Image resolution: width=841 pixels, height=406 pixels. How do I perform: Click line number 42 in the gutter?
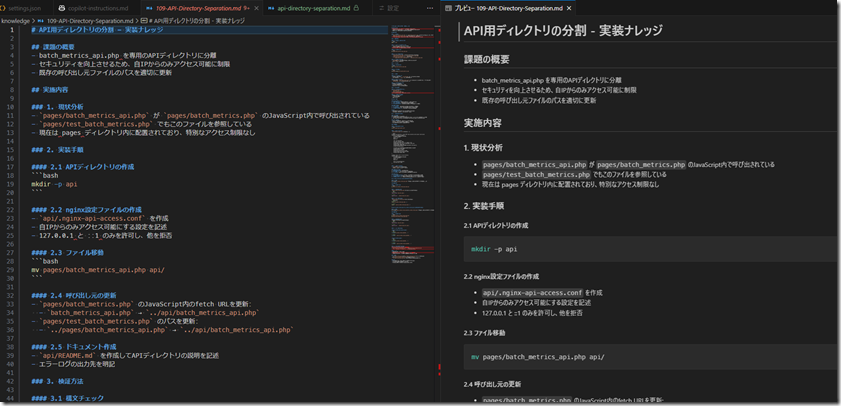[x=11, y=381]
